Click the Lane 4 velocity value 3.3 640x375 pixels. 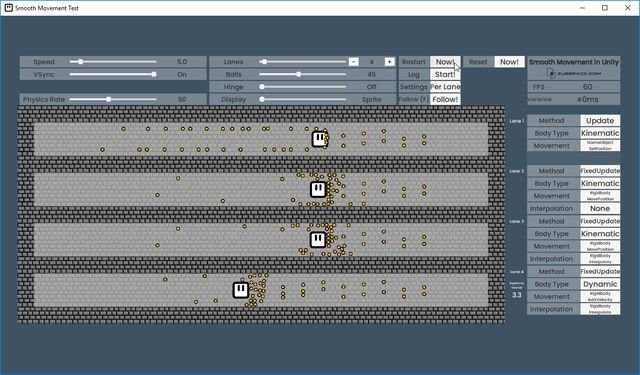[517, 295]
